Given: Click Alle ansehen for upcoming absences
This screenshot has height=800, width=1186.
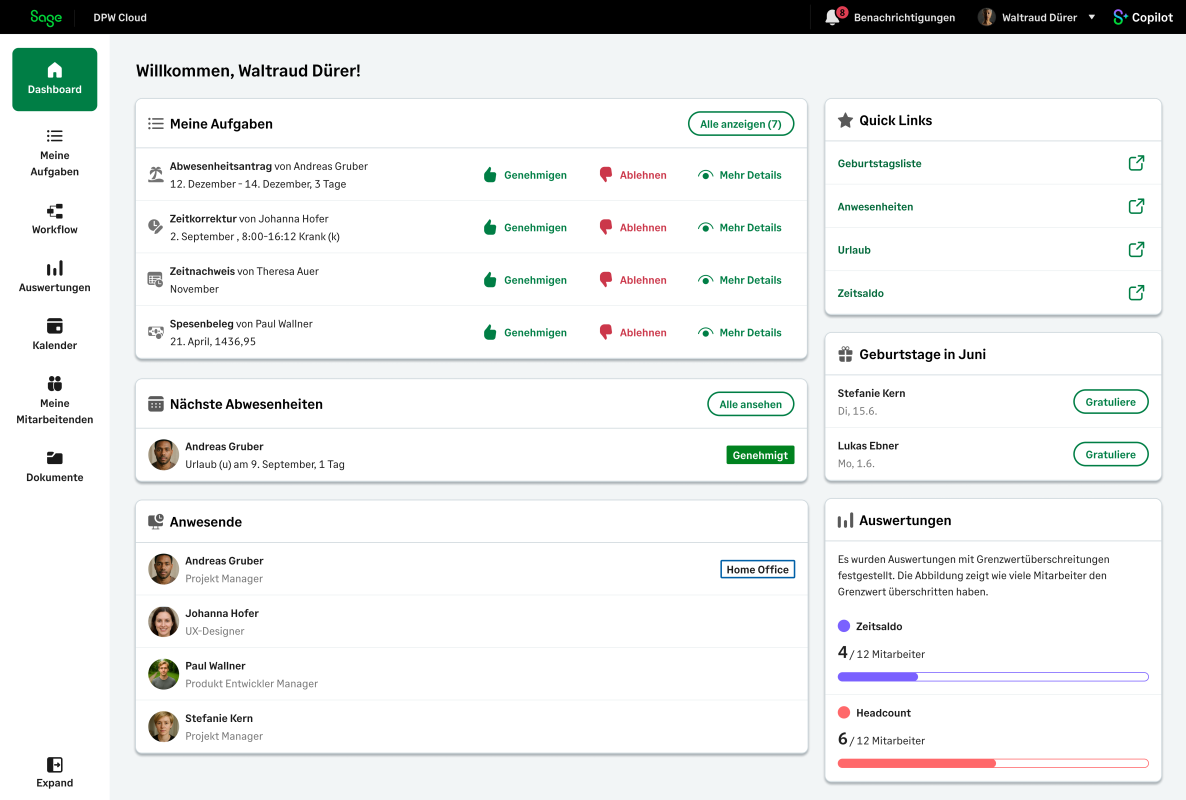Looking at the screenshot, I should click(x=750, y=404).
